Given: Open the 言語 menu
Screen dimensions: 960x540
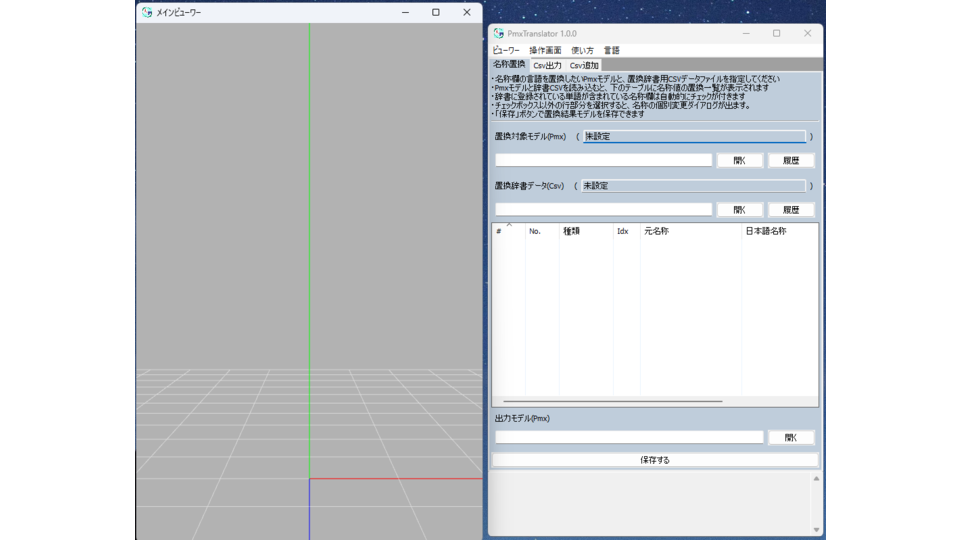Looking at the screenshot, I should [x=612, y=50].
